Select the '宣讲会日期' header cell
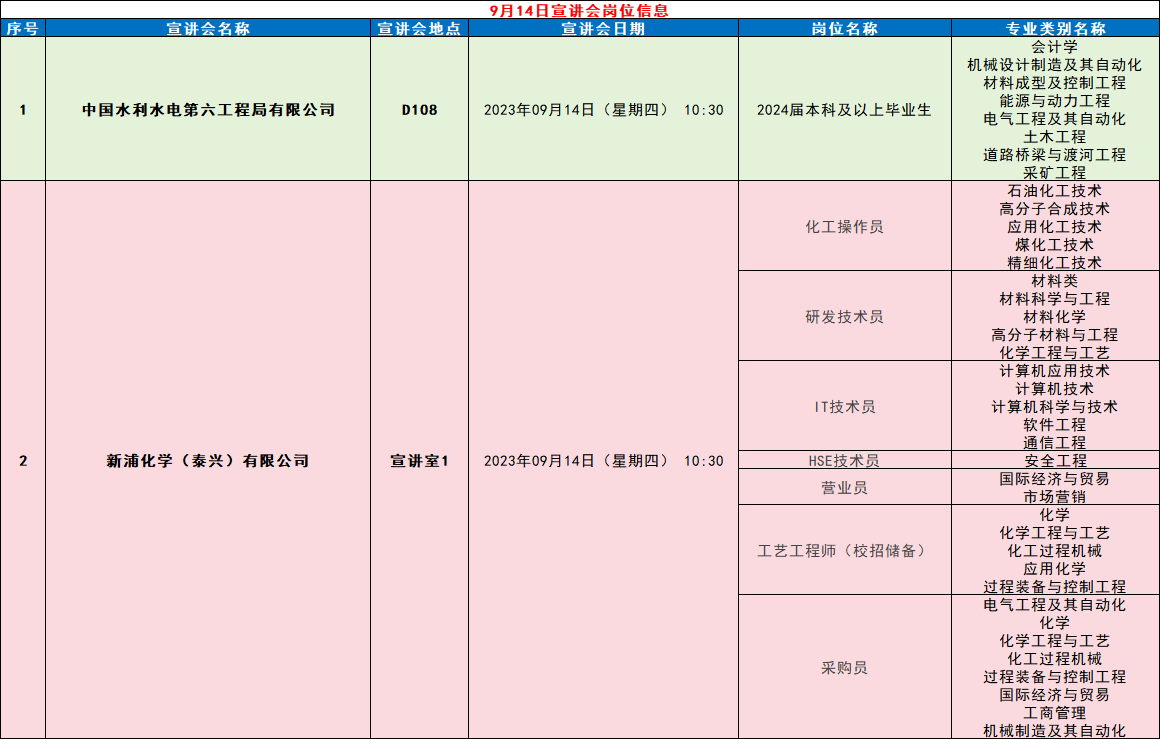The image size is (1160, 739). (603, 29)
